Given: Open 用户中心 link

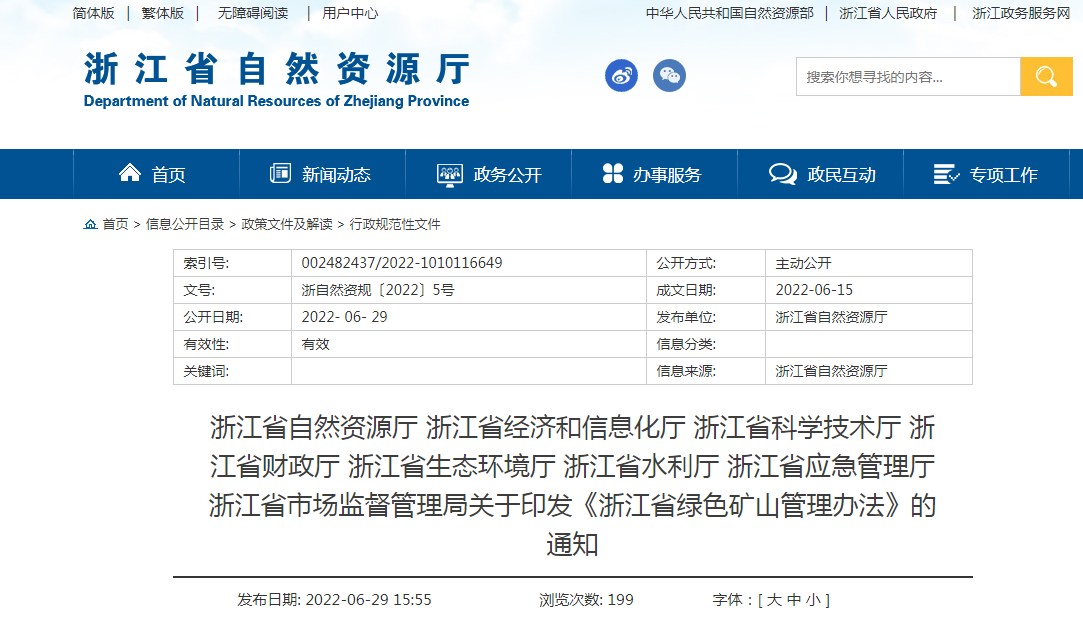Looking at the screenshot, I should coord(350,13).
